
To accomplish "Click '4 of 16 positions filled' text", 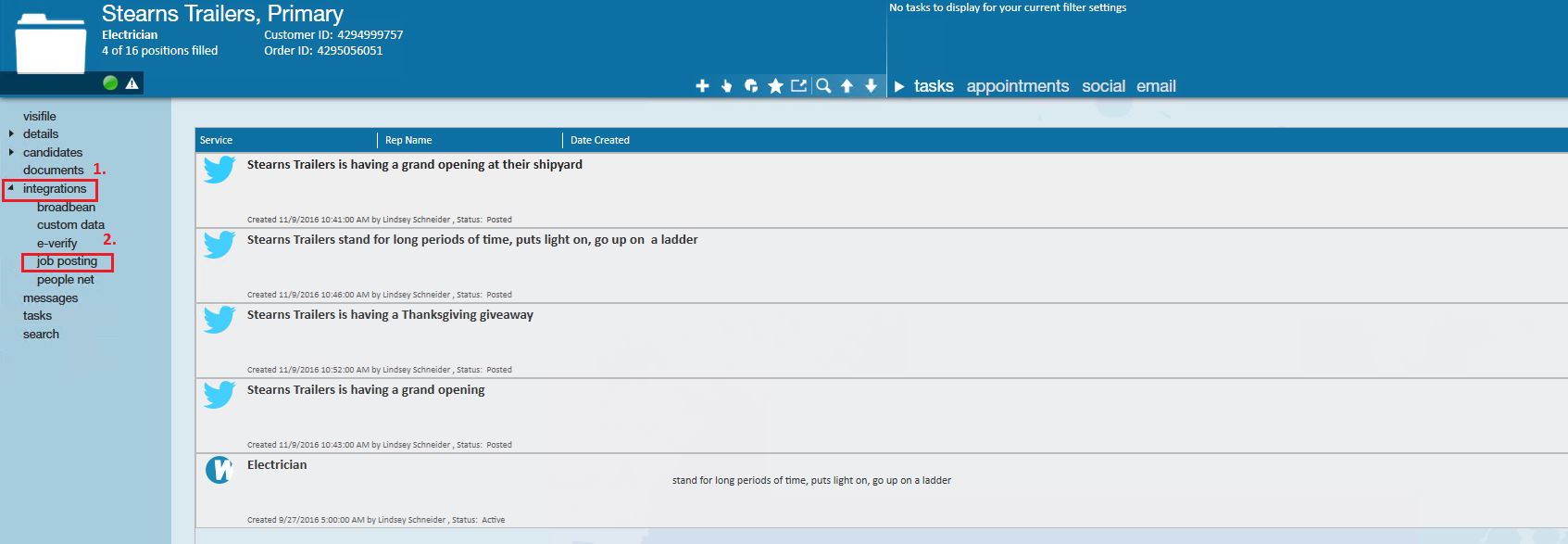I will coord(160,50).
